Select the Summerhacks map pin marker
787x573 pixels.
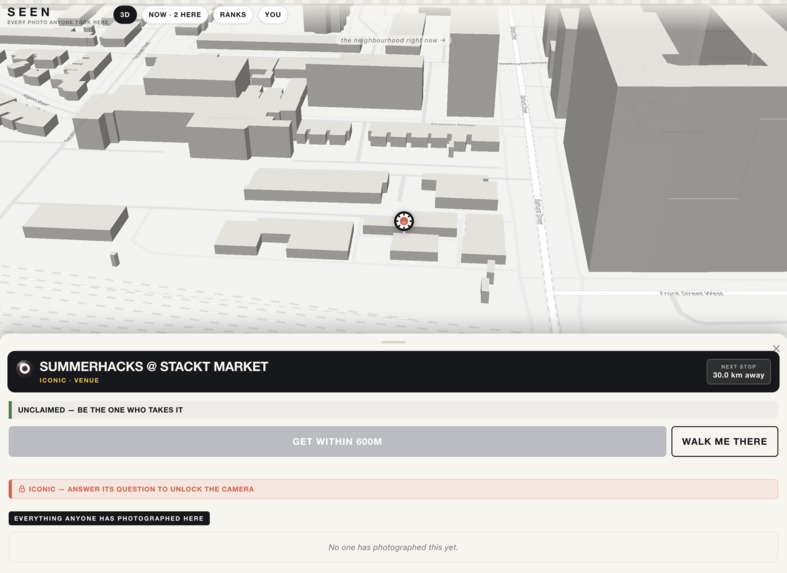(404, 221)
